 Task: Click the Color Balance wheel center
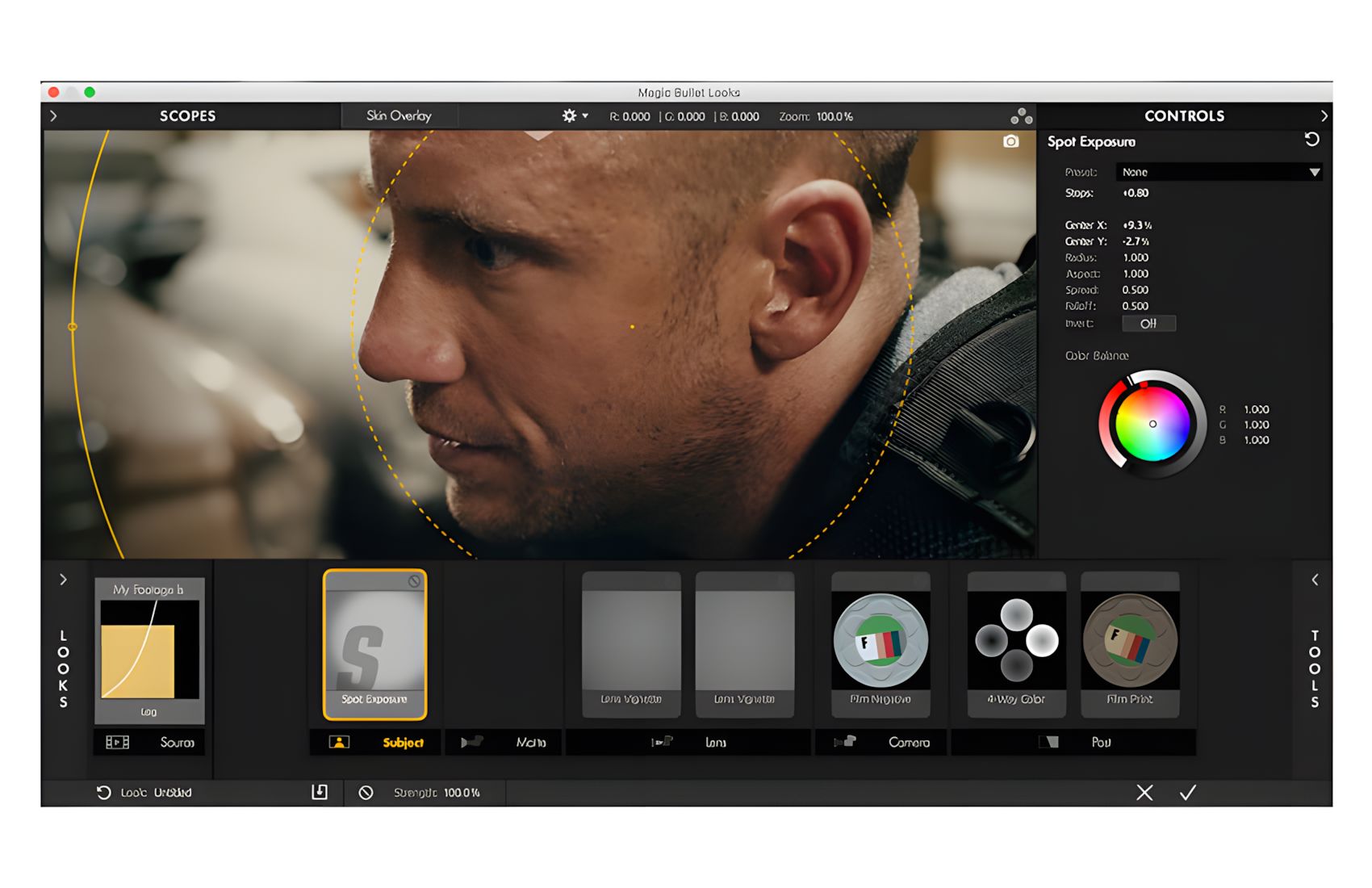point(1152,424)
